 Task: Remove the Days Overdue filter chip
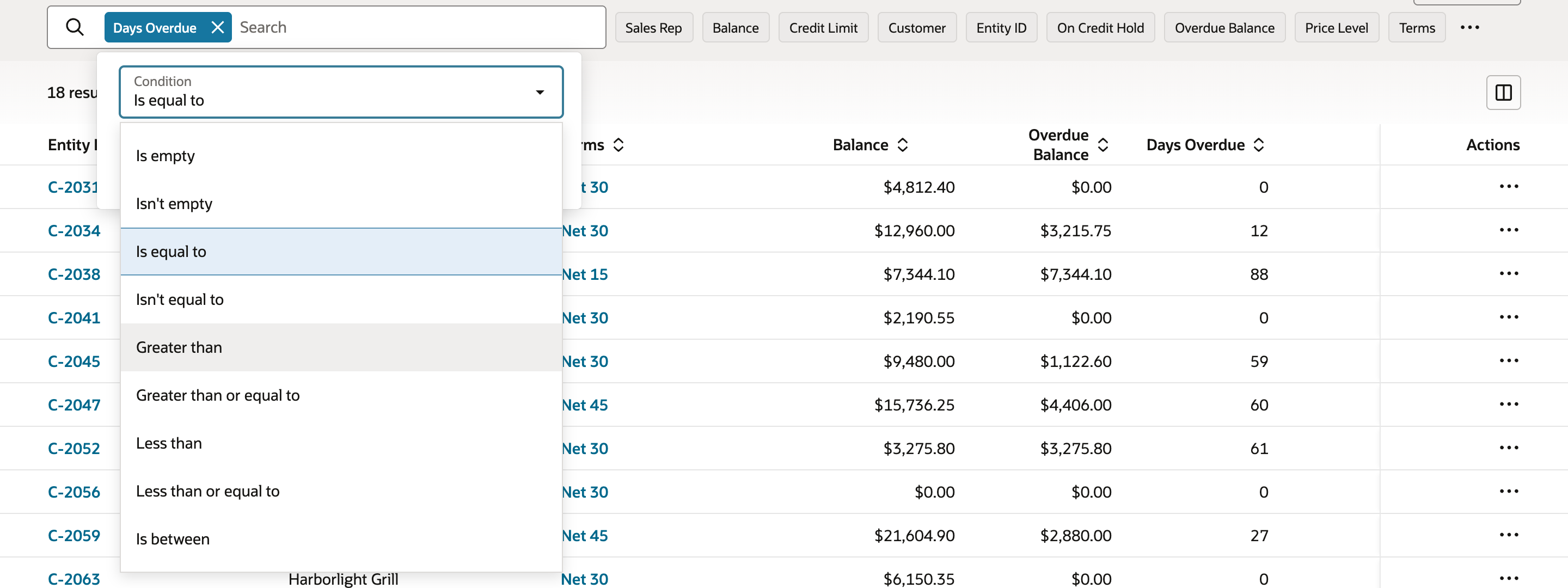(x=217, y=27)
